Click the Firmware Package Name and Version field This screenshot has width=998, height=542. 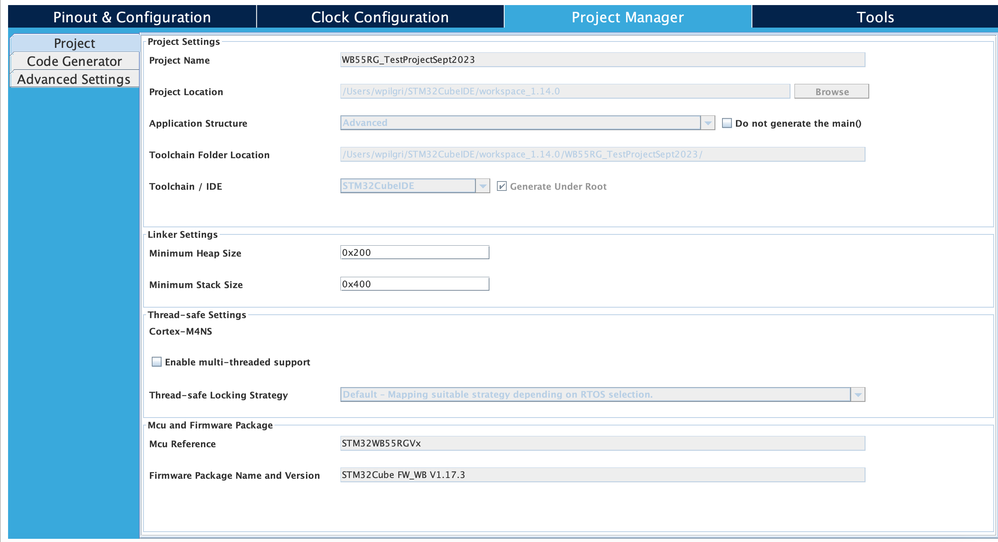[602, 475]
